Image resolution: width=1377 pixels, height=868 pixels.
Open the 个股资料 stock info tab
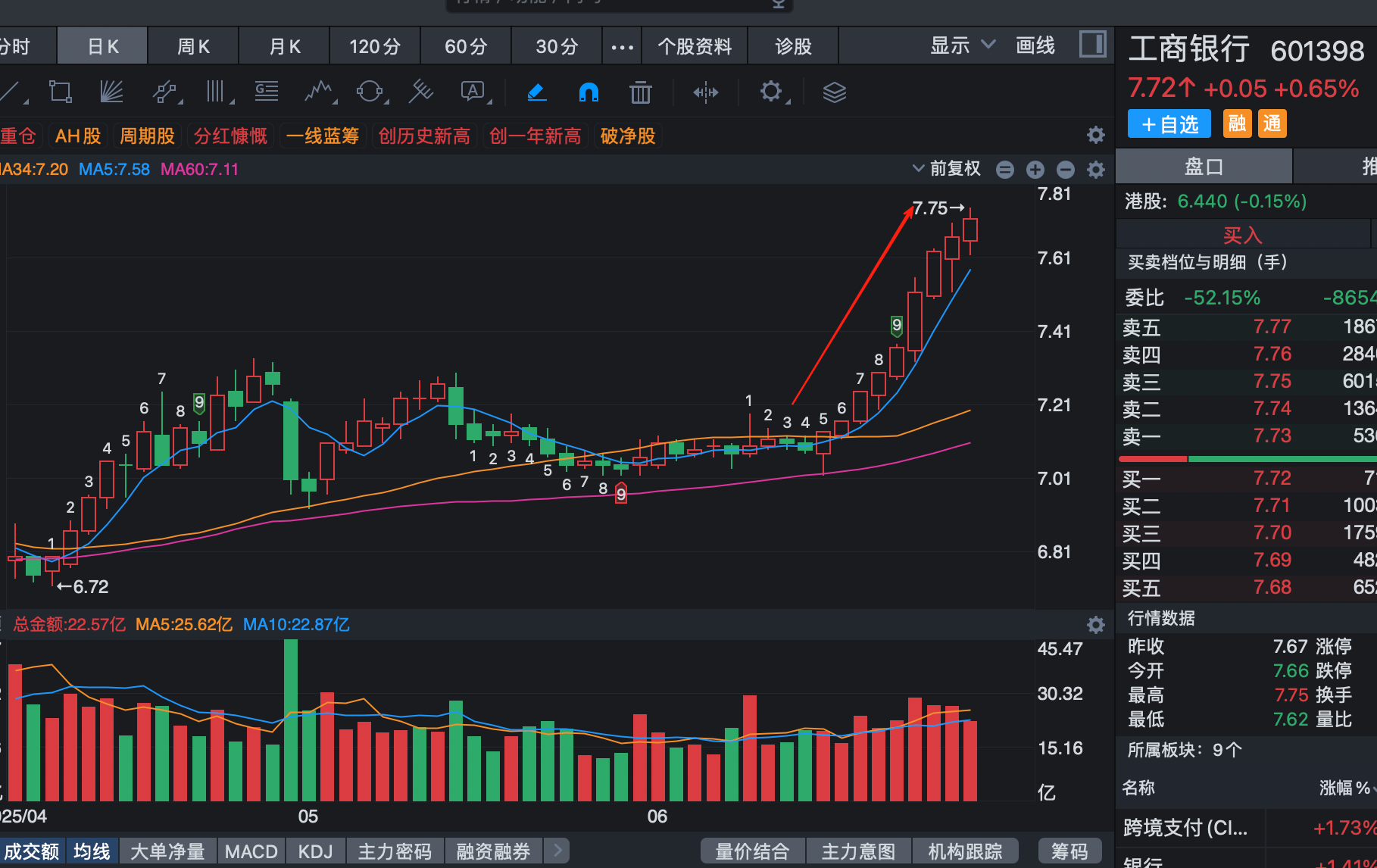(x=695, y=47)
